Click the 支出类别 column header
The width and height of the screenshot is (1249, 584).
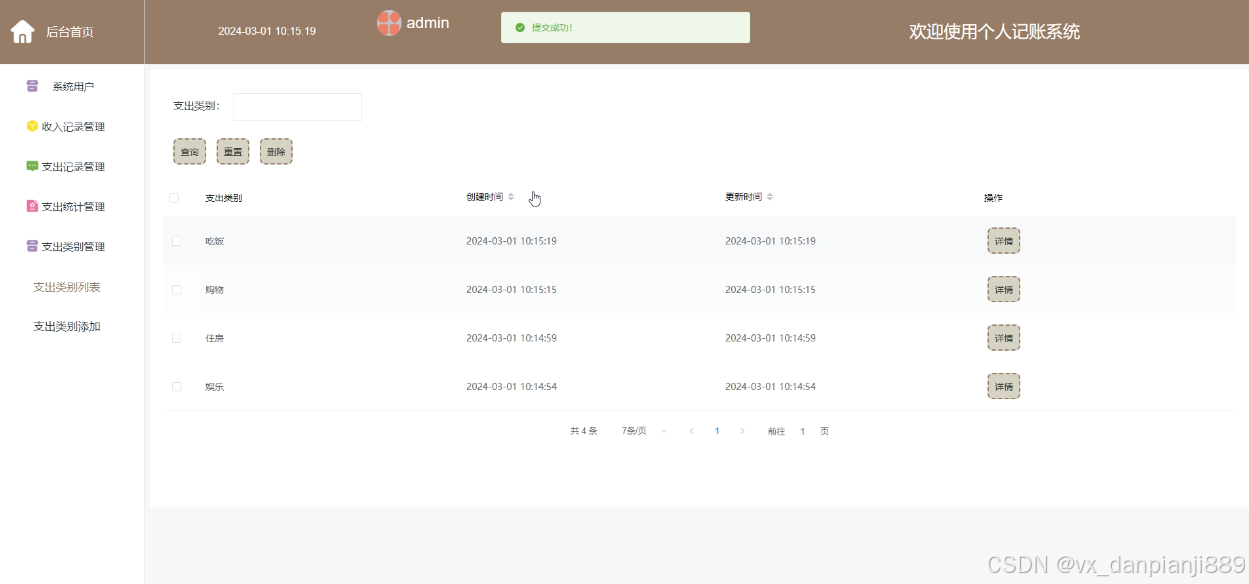[x=224, y=198]
